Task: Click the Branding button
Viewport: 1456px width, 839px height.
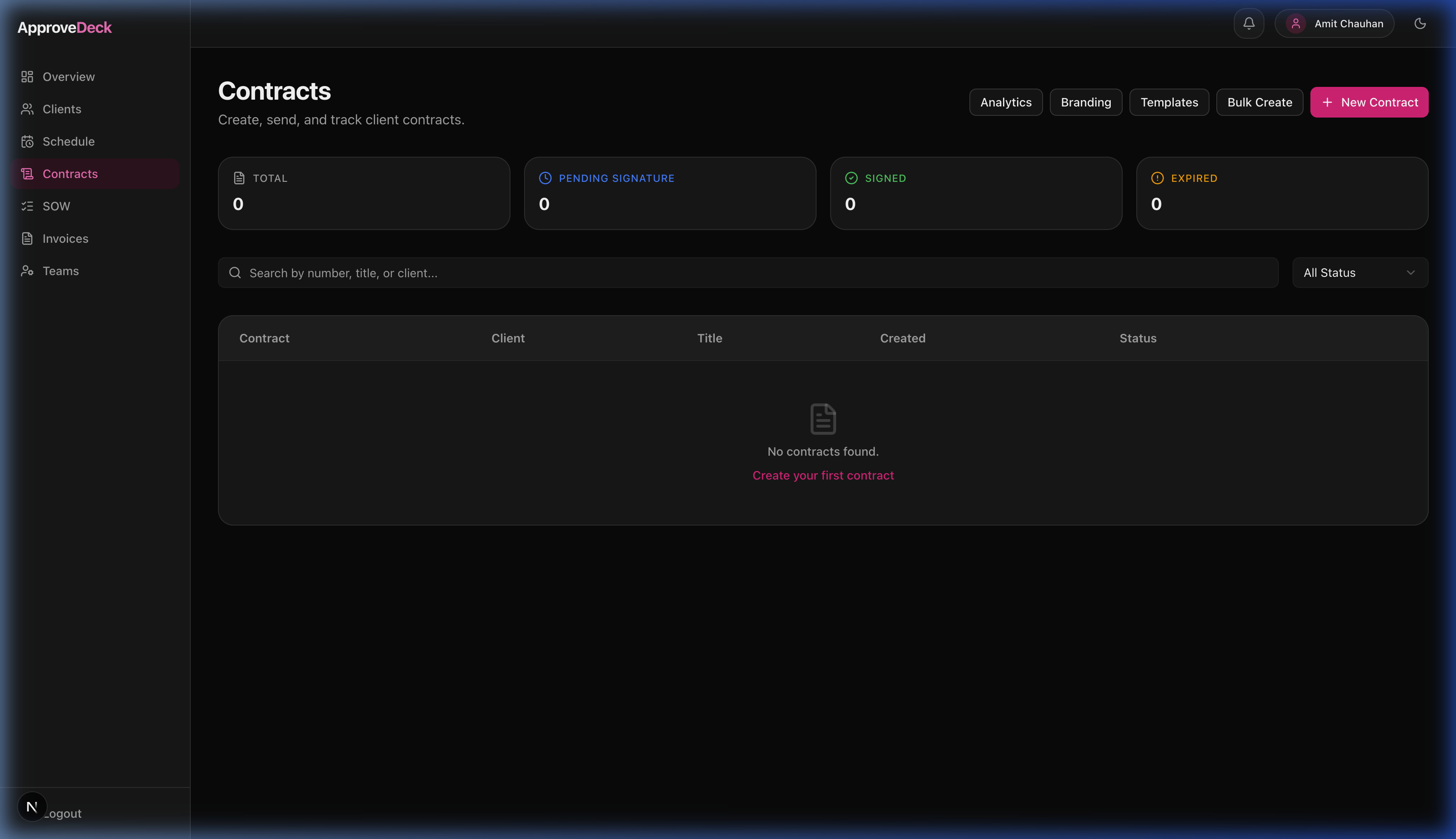Action: pos(1086,103)
